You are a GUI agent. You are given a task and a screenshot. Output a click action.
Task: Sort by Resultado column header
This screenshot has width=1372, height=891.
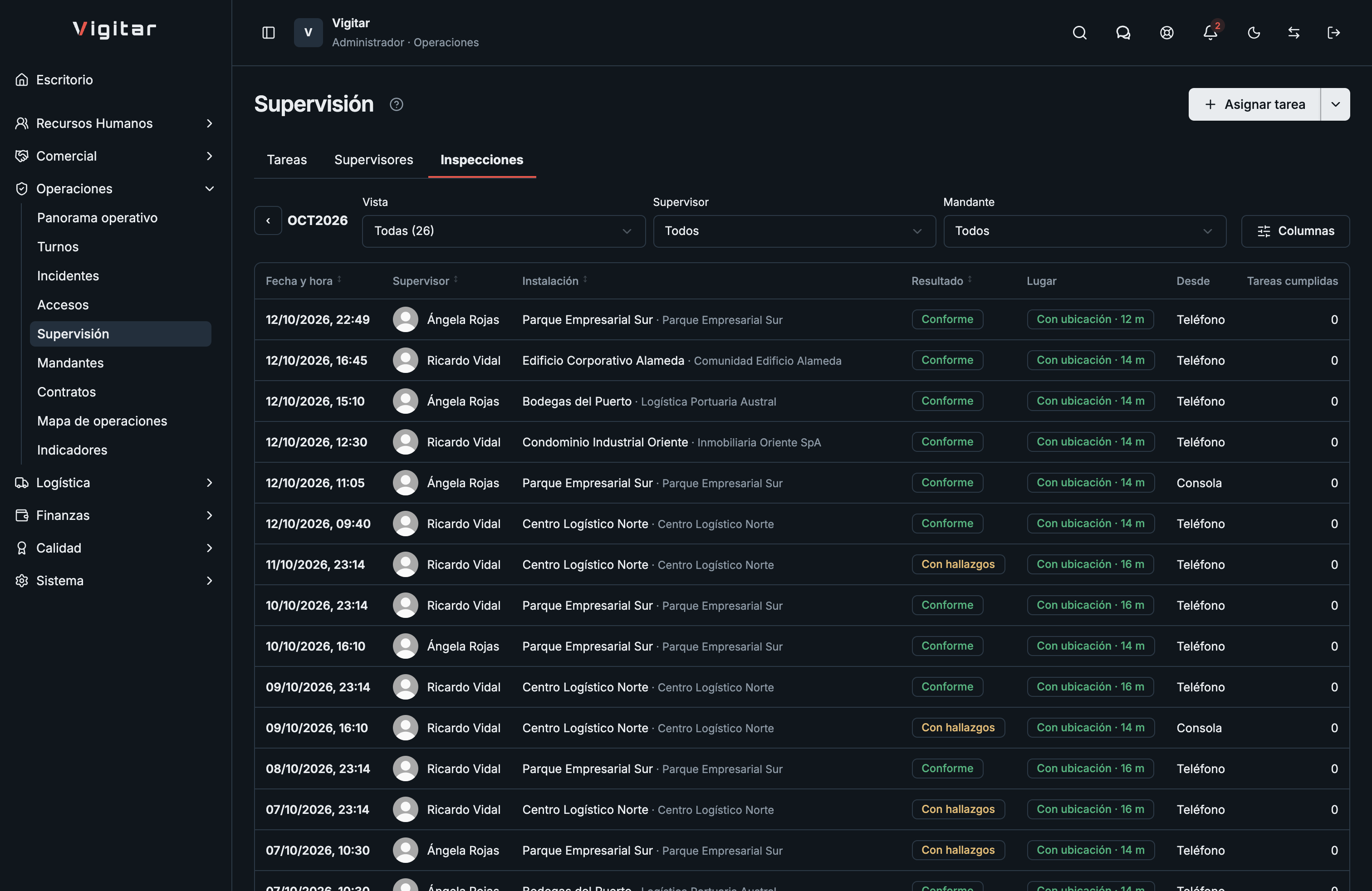pos(941,281)
